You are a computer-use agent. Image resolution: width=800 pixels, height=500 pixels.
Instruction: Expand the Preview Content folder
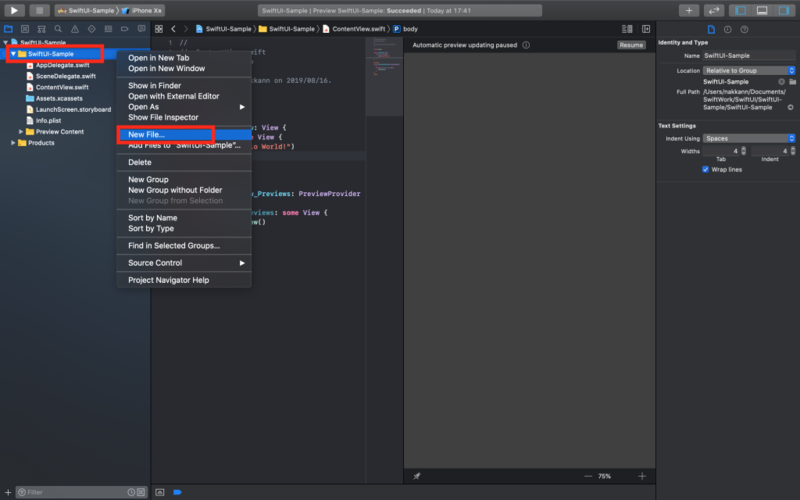tap(21, 132)
